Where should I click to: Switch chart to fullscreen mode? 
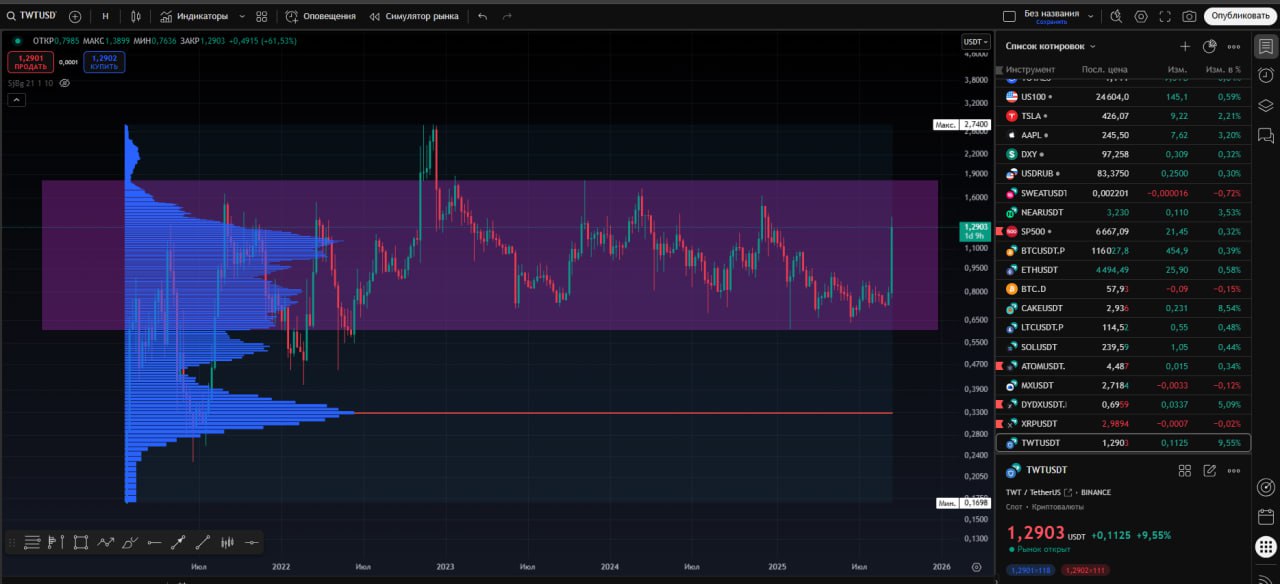[1164, 16]
